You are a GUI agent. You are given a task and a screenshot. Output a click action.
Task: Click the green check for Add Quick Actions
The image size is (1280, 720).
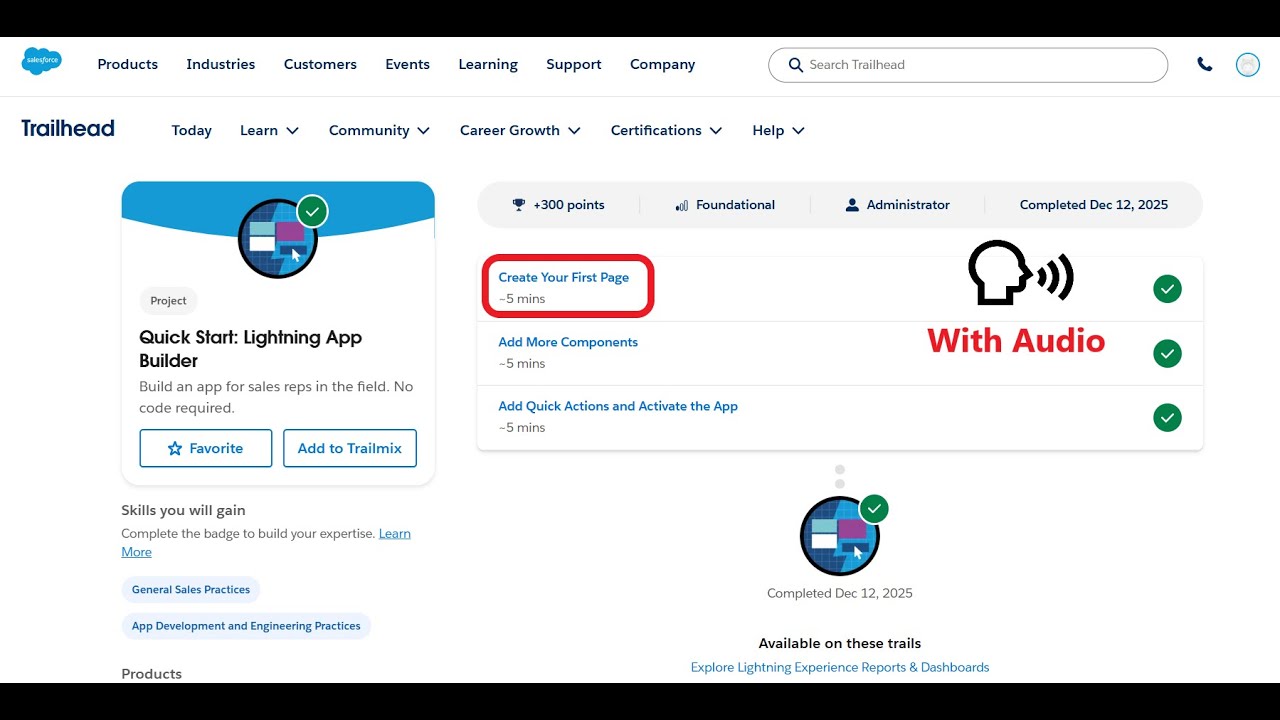tap(1167, 417)
